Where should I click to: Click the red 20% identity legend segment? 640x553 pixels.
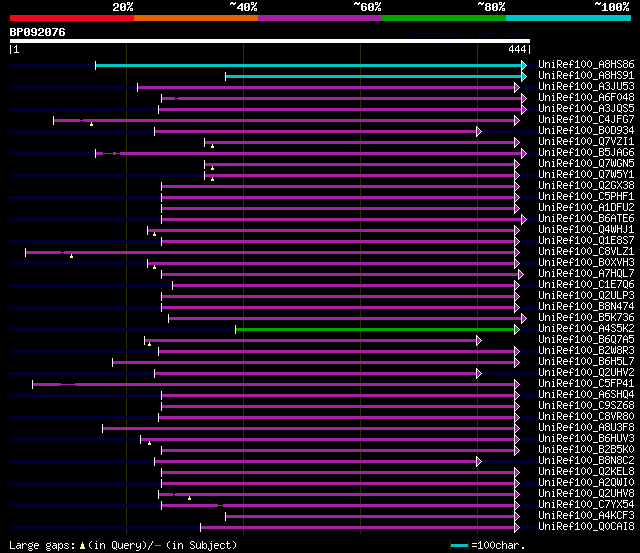tap(72, 18)
